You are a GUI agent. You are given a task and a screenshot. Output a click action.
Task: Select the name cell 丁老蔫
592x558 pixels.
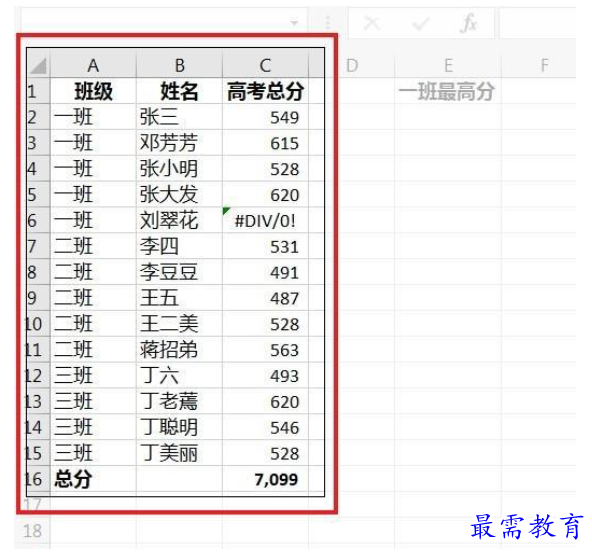[179, 401]
